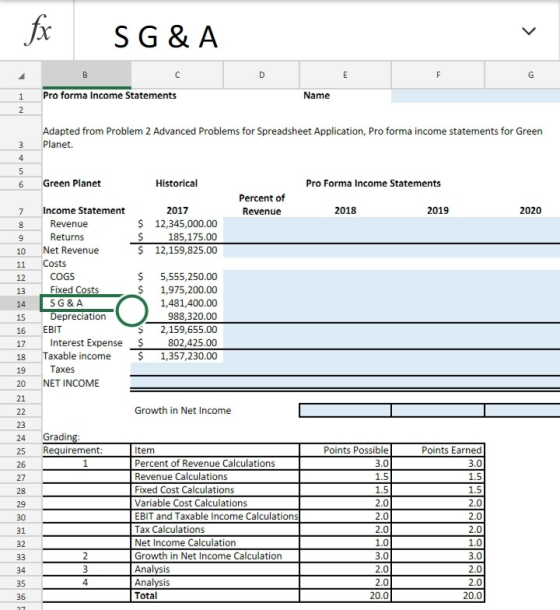
Task: Click the 'Total' cell in grading table
Action: (x=146, y=596)
